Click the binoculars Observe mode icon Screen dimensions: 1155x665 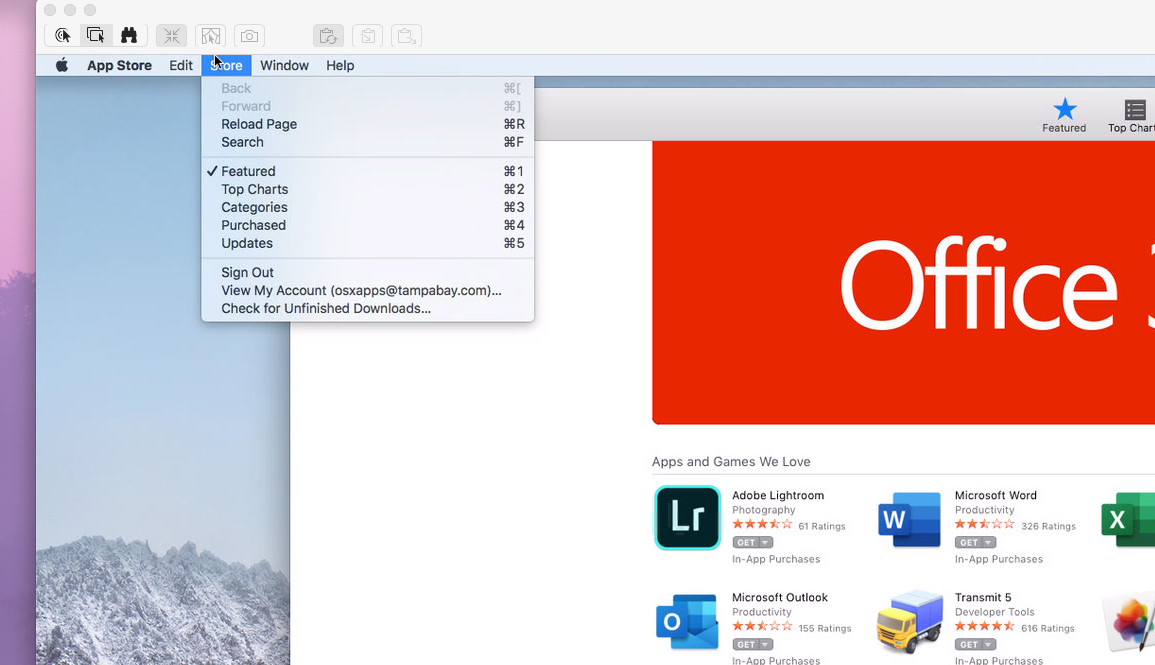(x=129, y=35)
